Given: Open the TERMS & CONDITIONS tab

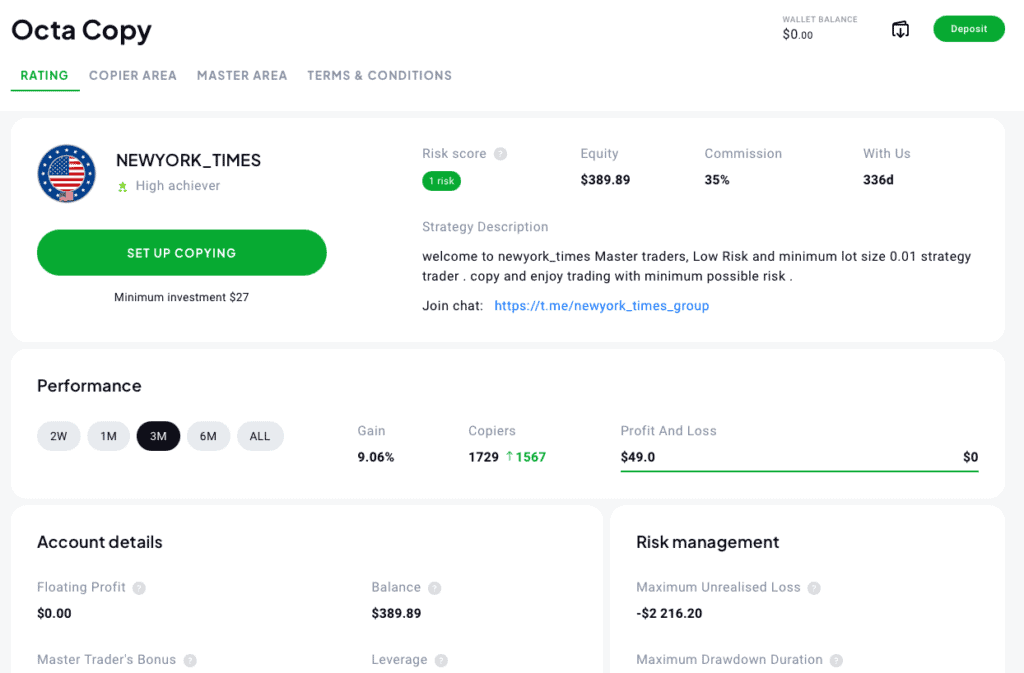Looking at the screenshot, I should [379, 75].
